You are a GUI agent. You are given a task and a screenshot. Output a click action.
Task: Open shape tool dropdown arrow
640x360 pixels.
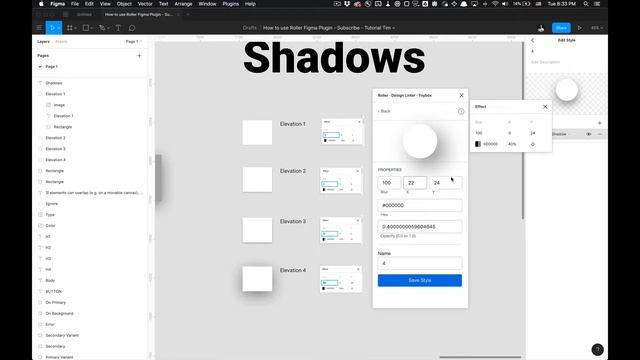tap(92, 28)
